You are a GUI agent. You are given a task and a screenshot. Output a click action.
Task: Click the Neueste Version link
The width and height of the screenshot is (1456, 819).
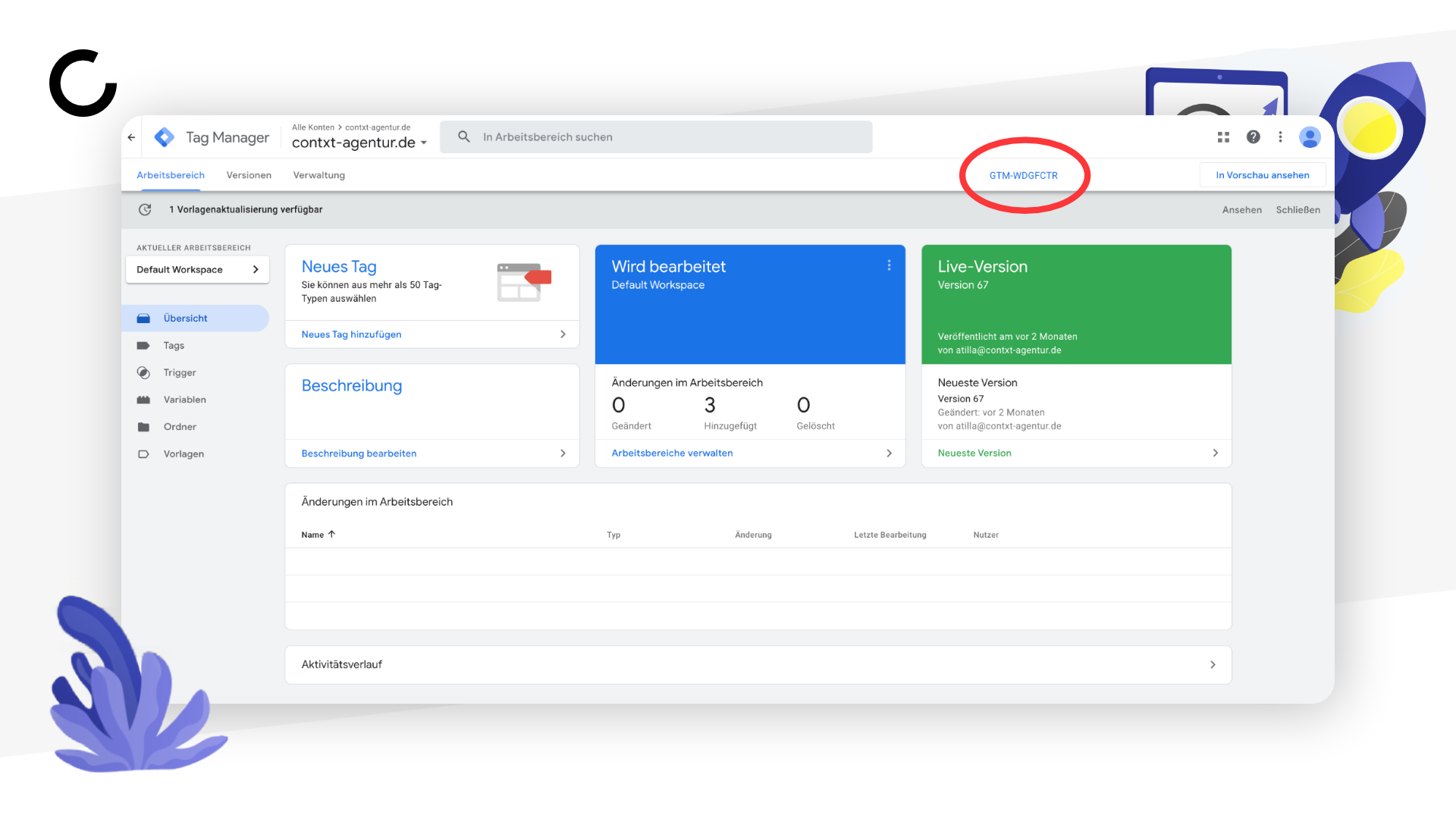point(974,453)
